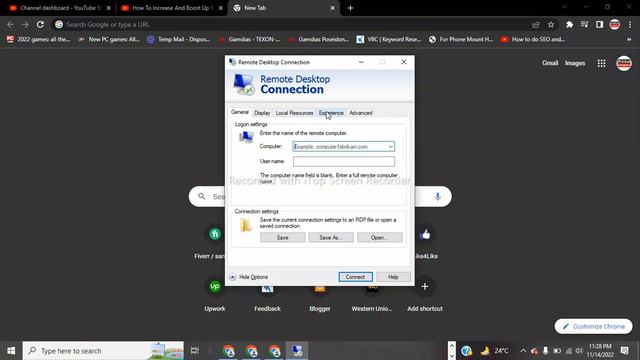Open VBC Keyword Research bookmark

click(389, 39)
